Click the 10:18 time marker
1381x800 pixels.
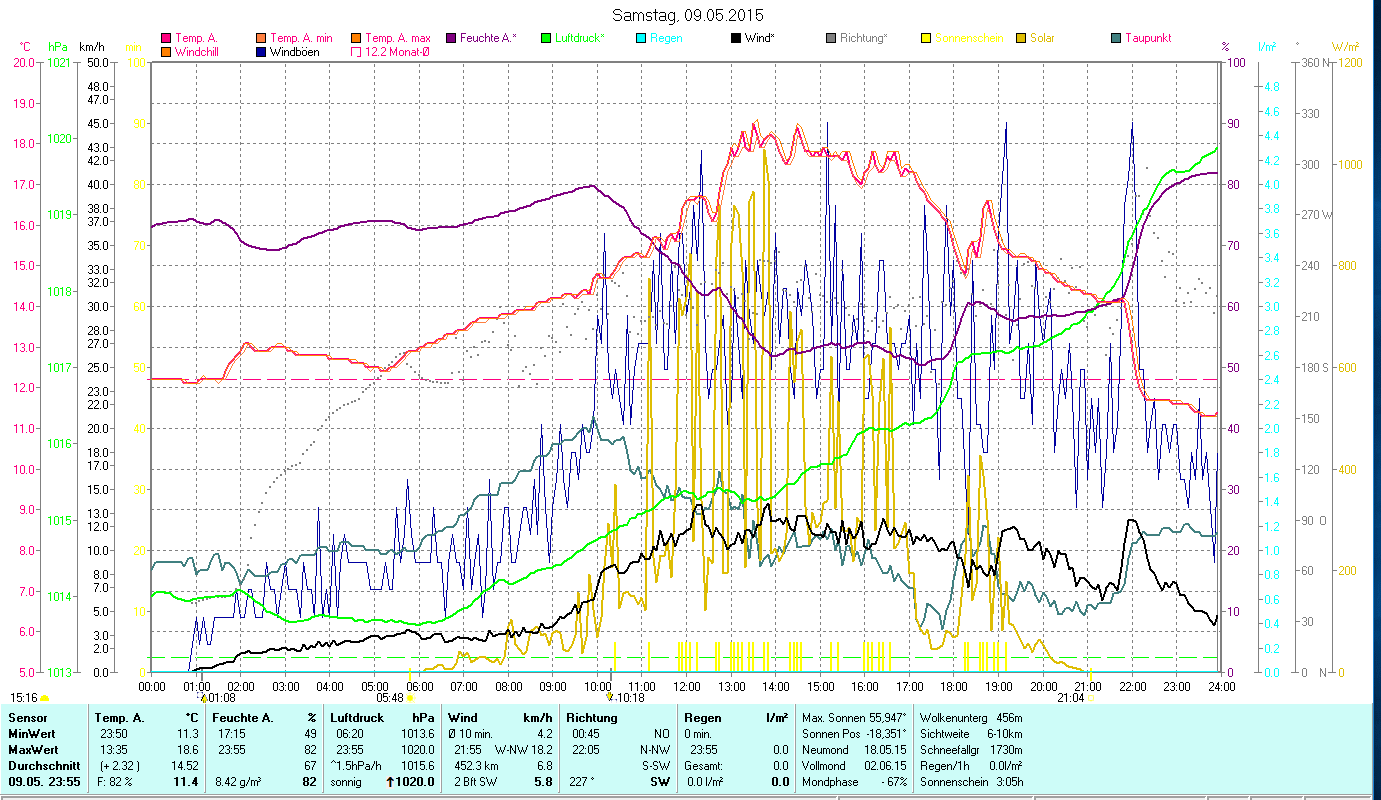point(629,698)
